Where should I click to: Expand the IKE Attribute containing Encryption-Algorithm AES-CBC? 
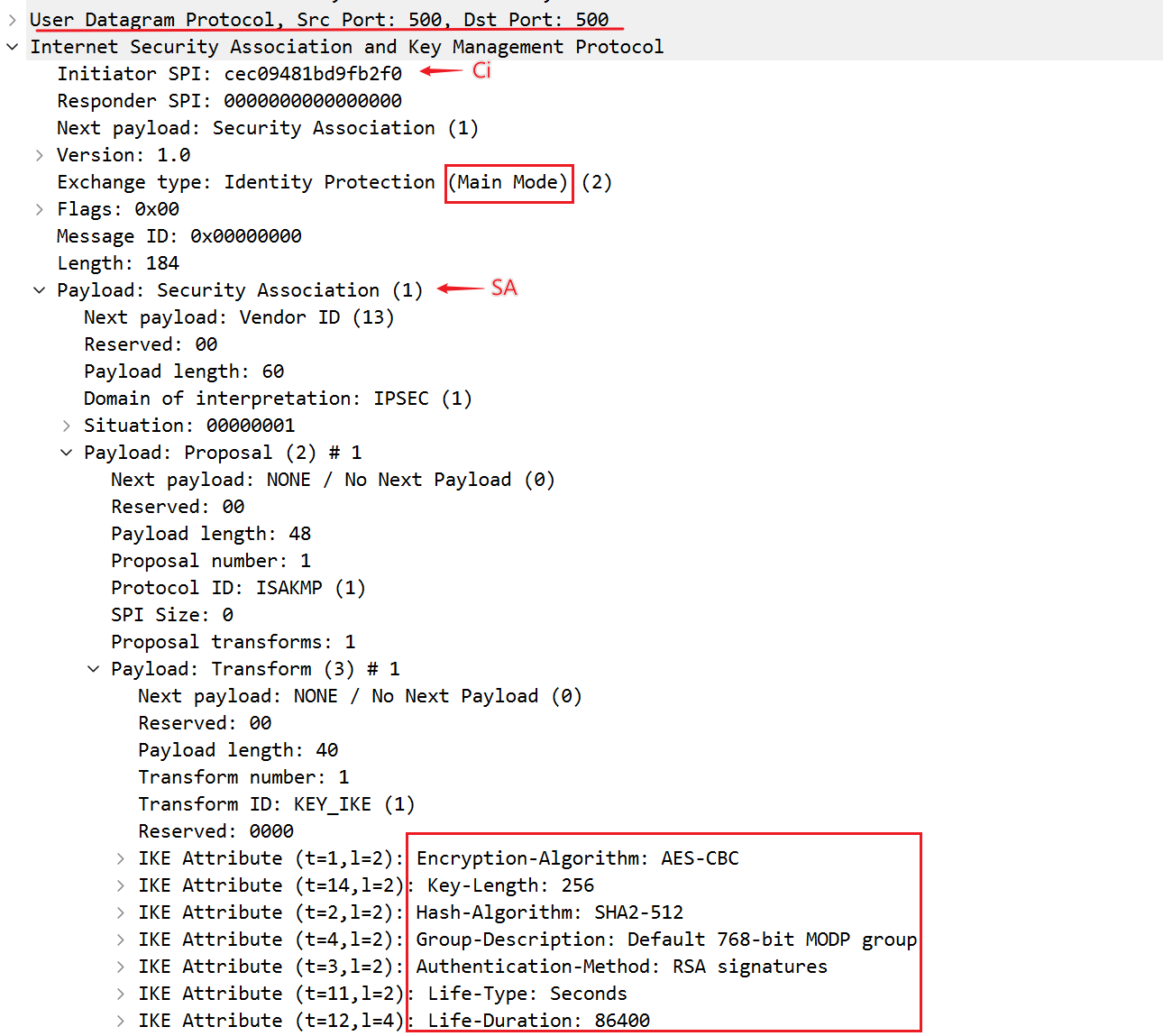(121, 857)
